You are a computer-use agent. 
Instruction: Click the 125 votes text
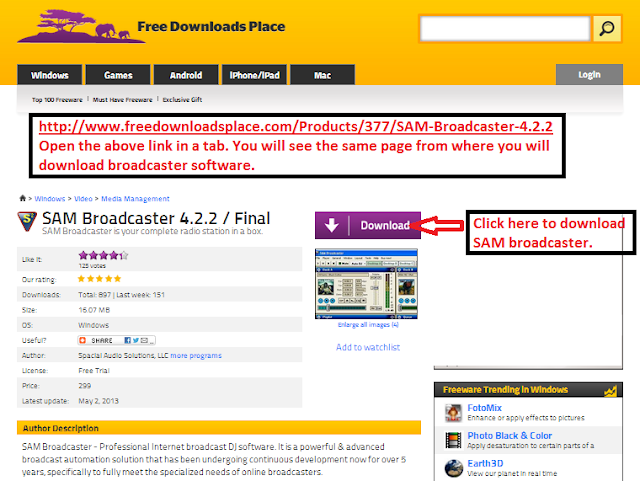[x=92, y=266]
